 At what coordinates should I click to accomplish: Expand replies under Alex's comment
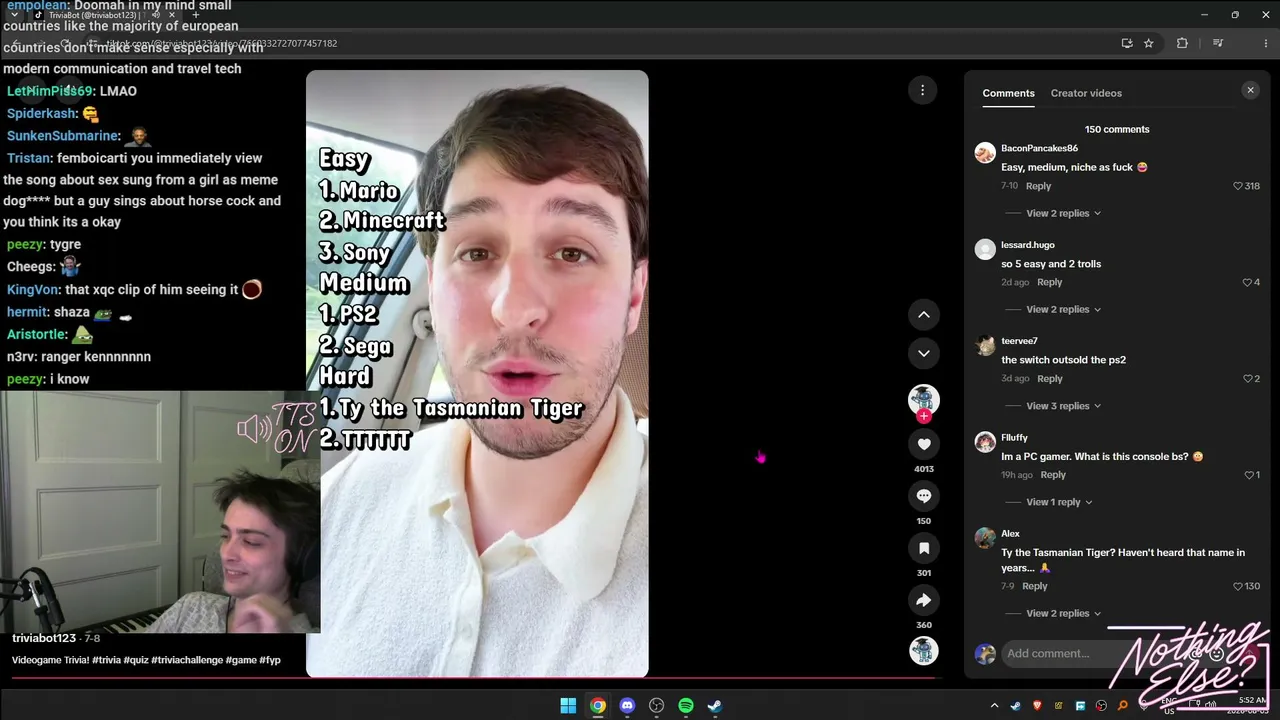pos(1063,613)
